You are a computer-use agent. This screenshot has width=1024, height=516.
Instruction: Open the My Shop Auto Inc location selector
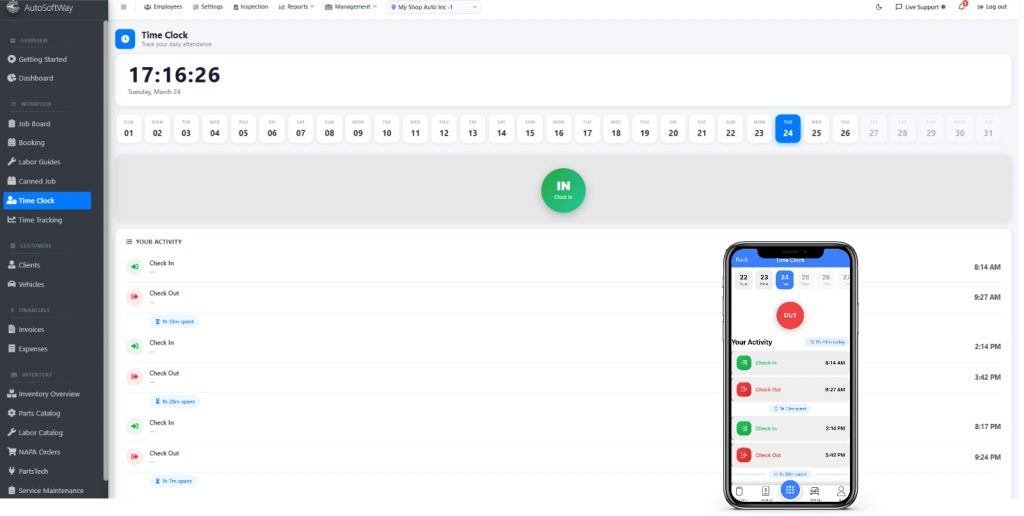pyautogui.click(x=434, y=7)
